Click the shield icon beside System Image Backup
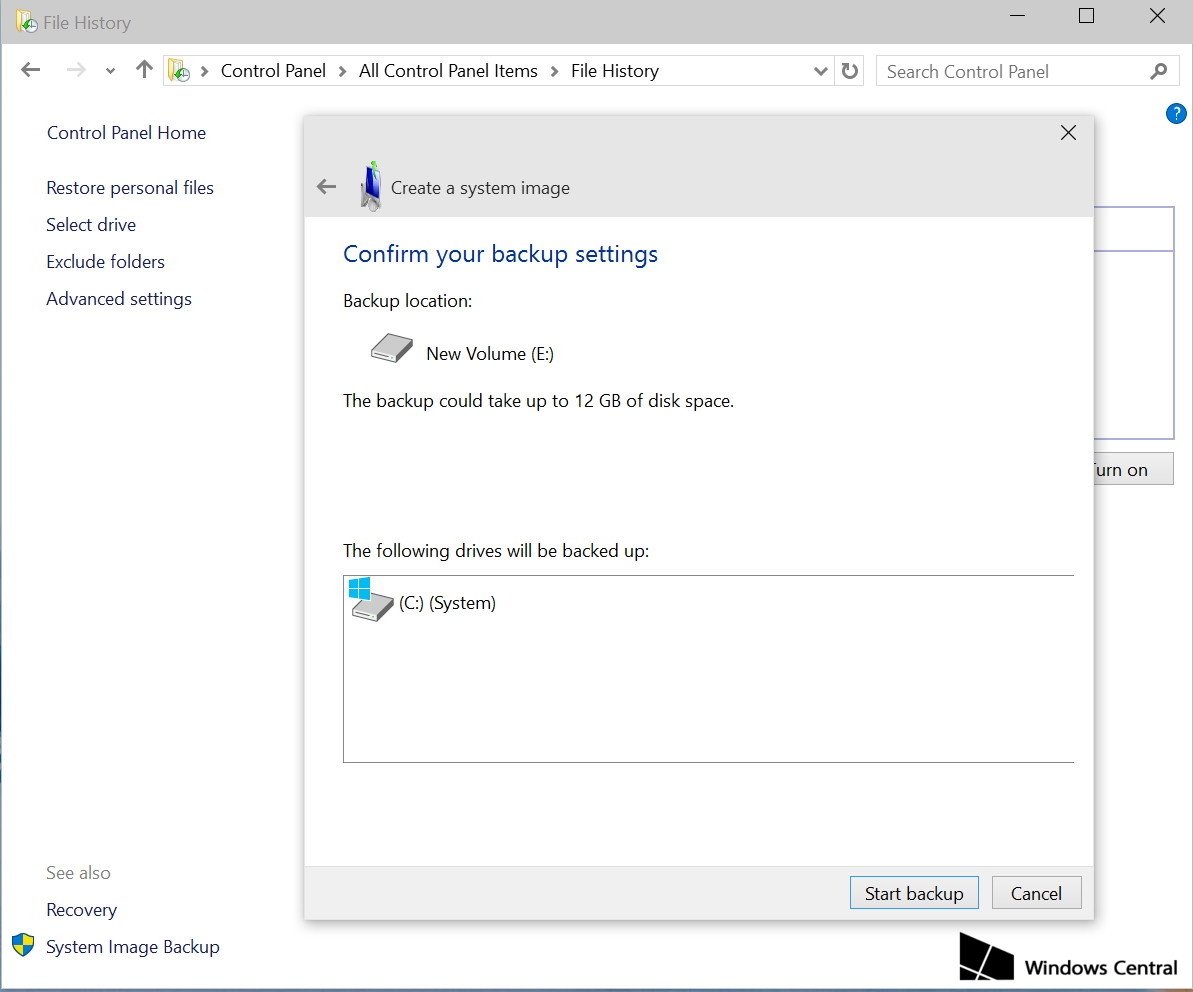This screenshot has width=1193, height=992. click(23, 946)
